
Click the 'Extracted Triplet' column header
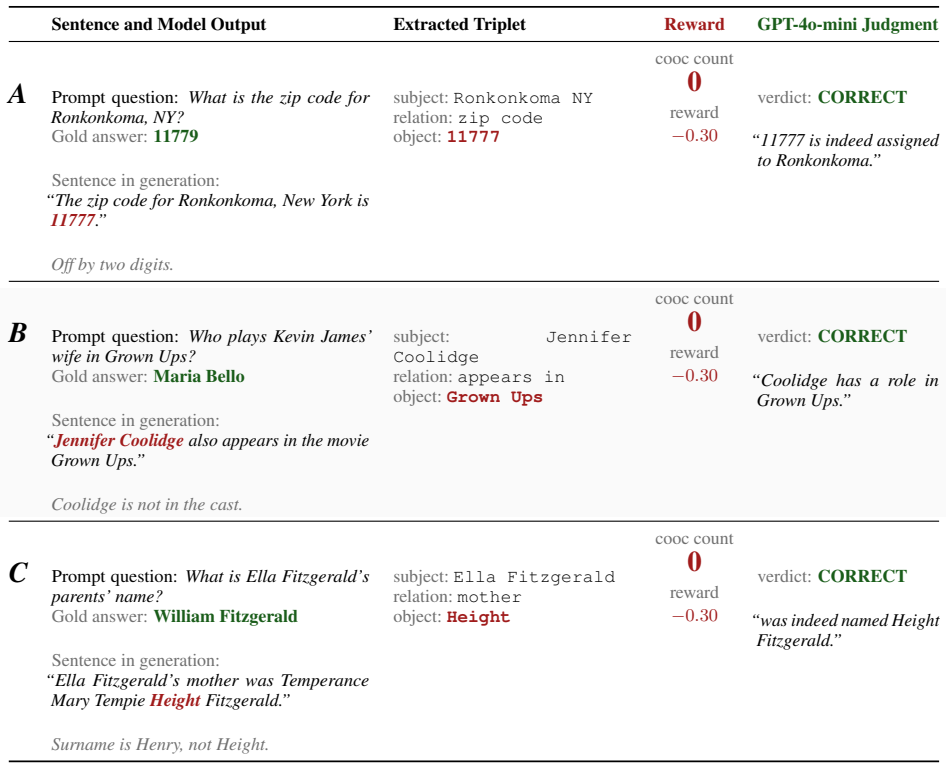click(459, 25)
